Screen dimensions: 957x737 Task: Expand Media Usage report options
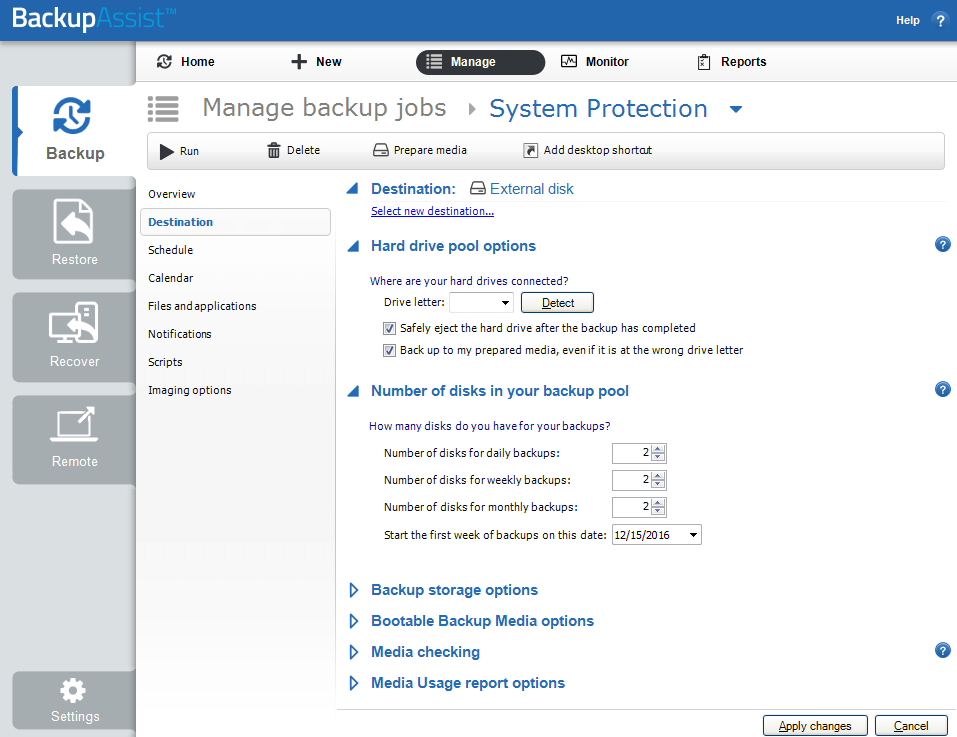(x=353, y=683)
